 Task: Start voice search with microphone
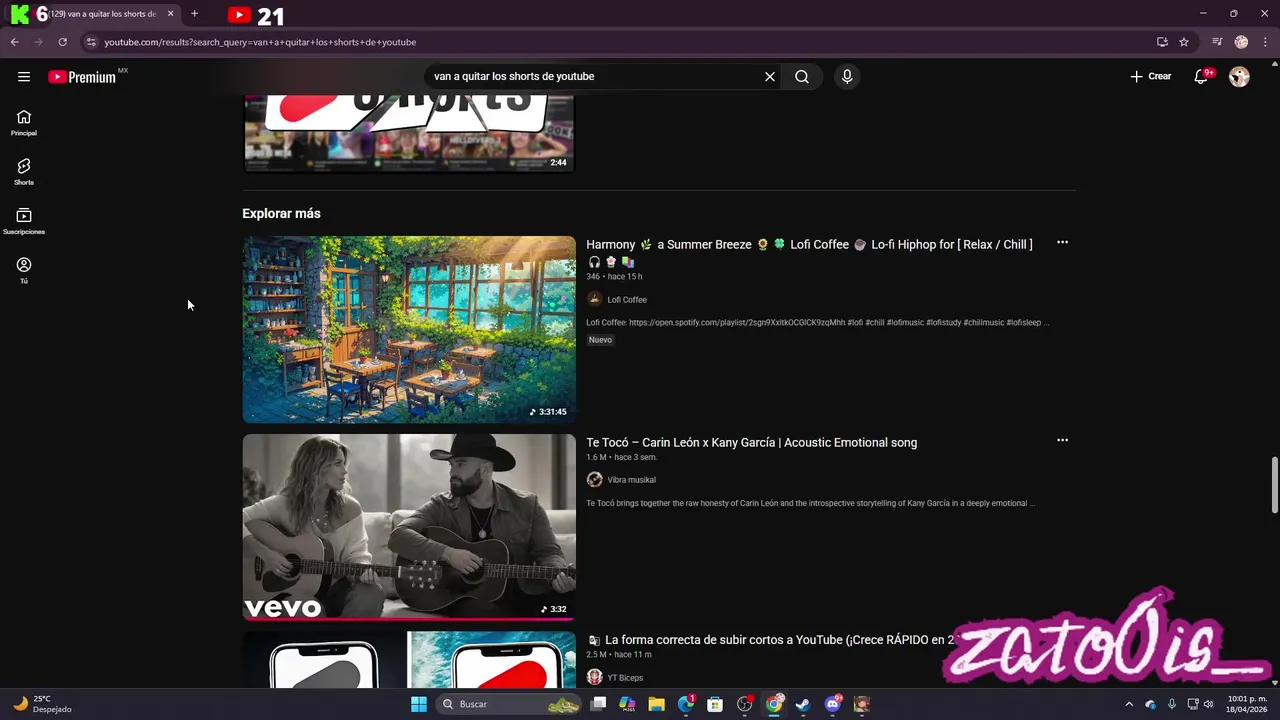(847, 77)
